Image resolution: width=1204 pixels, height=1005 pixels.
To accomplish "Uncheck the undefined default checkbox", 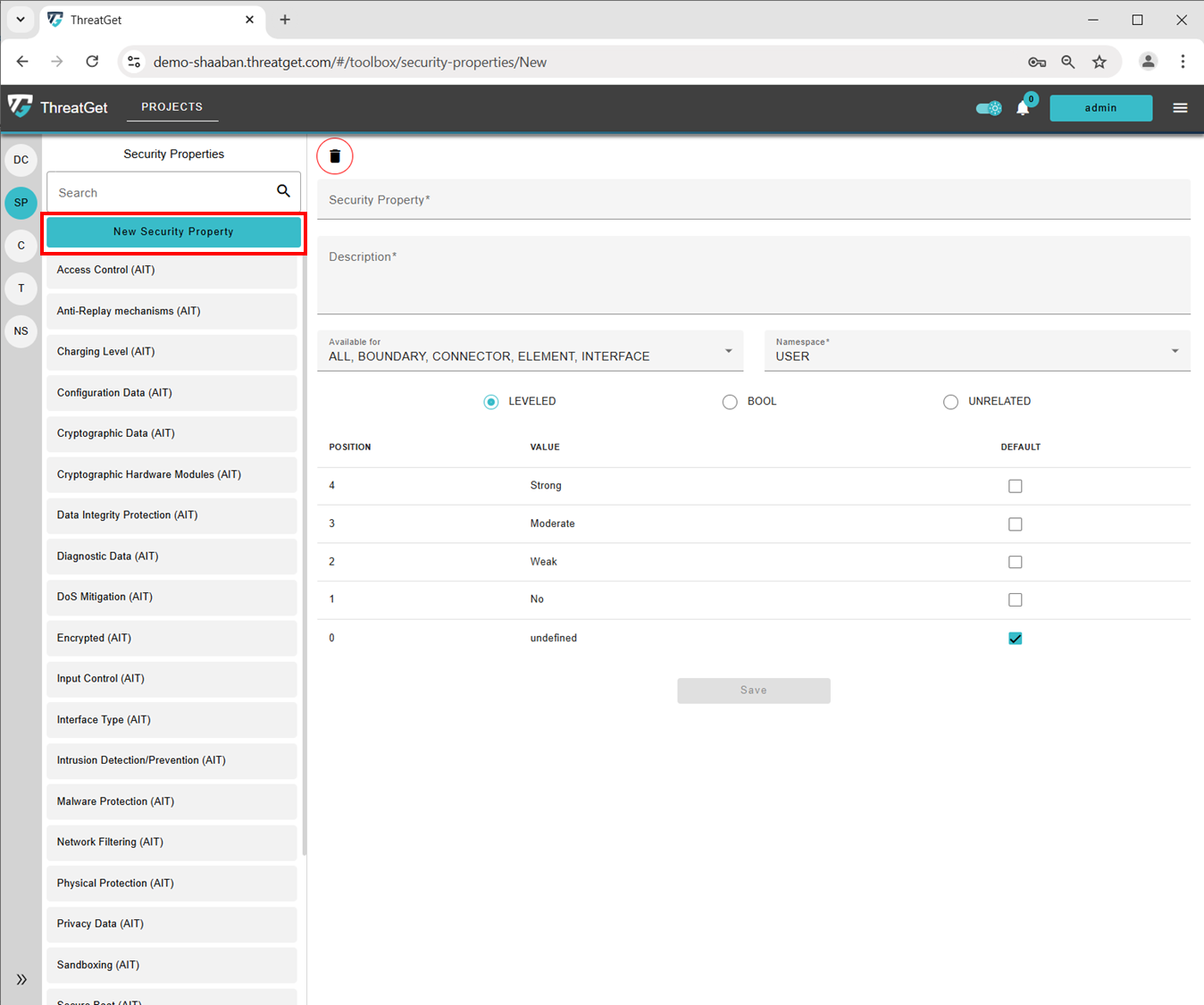I will [1015, 638].
